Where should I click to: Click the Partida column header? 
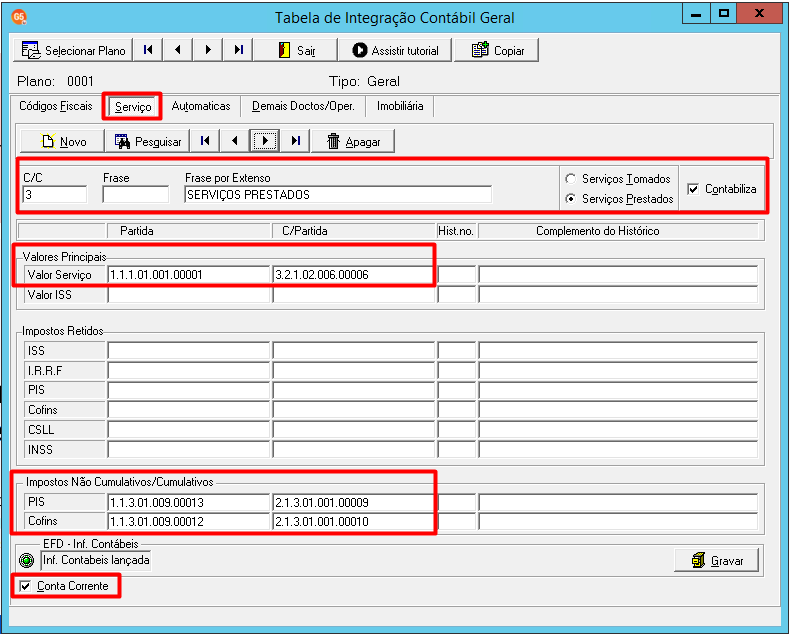click(189, 231)
